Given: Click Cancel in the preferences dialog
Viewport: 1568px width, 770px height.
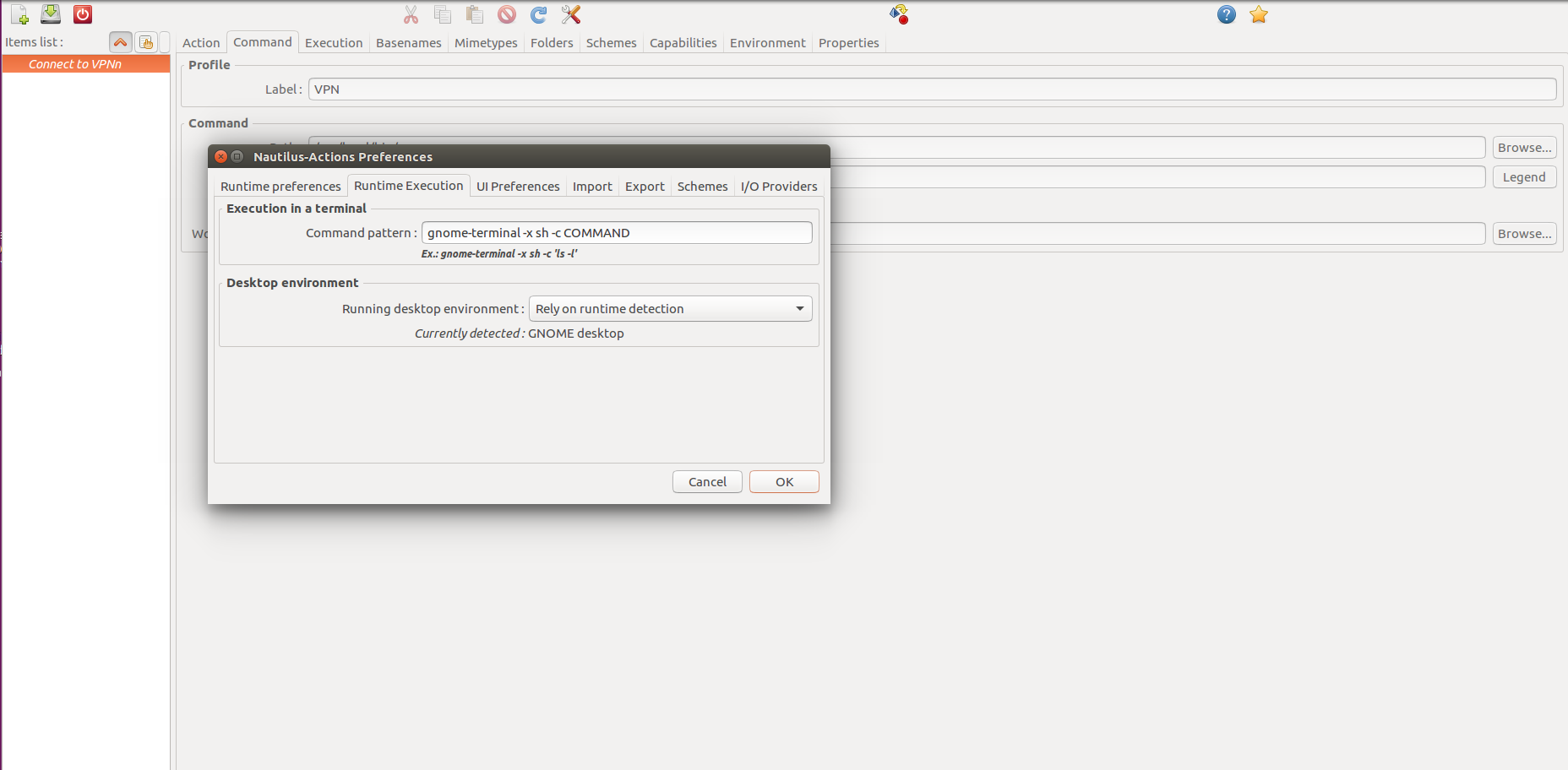Looking at the screenshot, I should coord(707,482).
